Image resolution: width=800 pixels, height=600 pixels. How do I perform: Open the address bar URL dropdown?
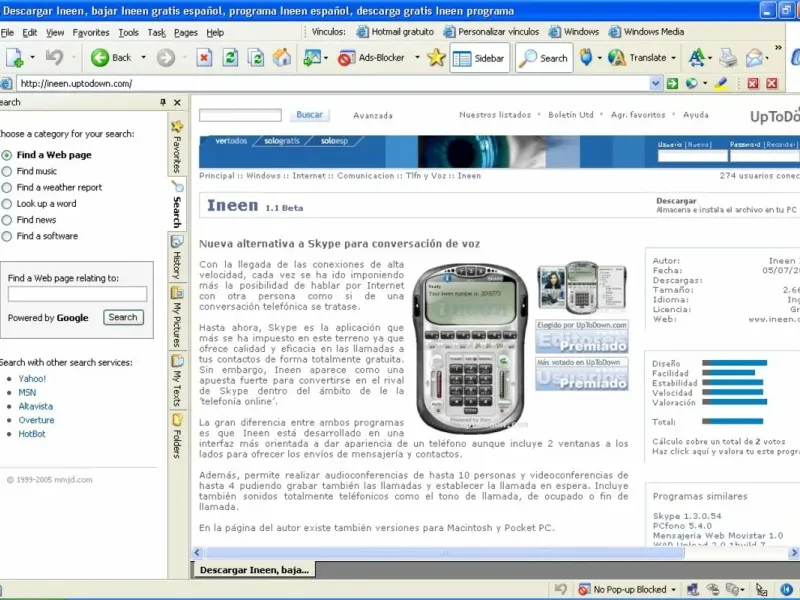[x=655, y=83]
